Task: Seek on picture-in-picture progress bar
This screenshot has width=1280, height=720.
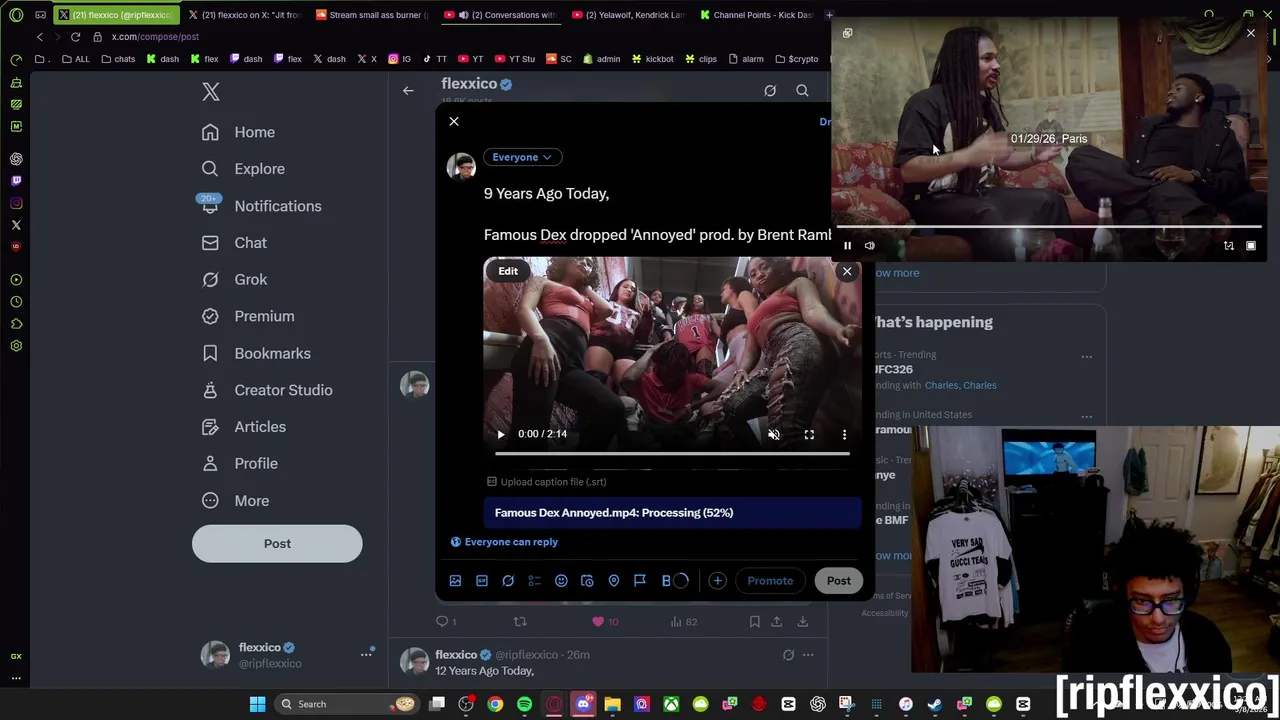Action: click(x=1048, y=227)
